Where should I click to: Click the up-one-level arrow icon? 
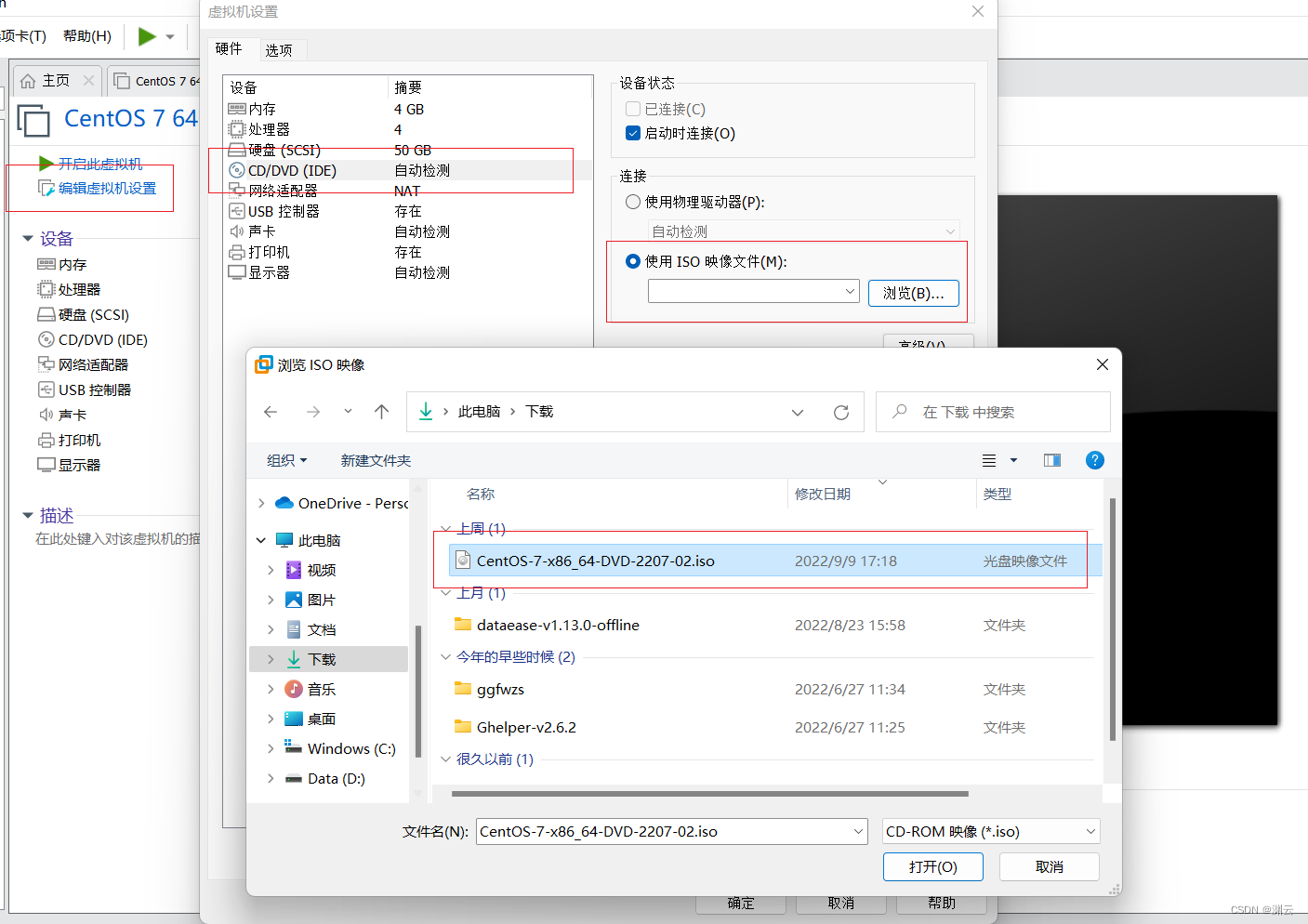tap(381, 412)
